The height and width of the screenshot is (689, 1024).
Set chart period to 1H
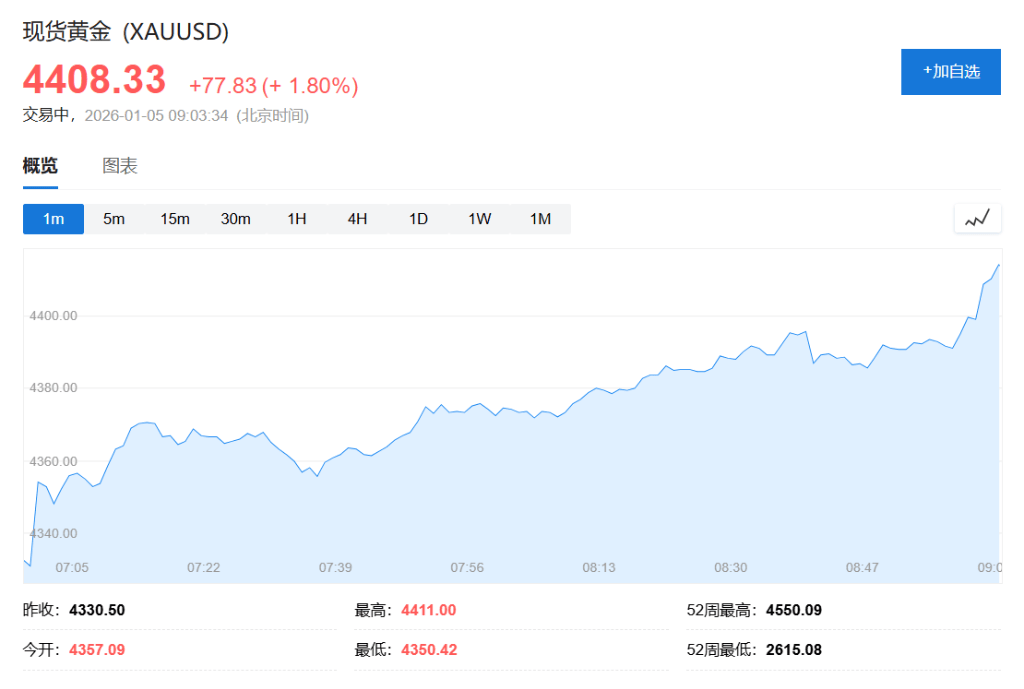tap(297, 219)
